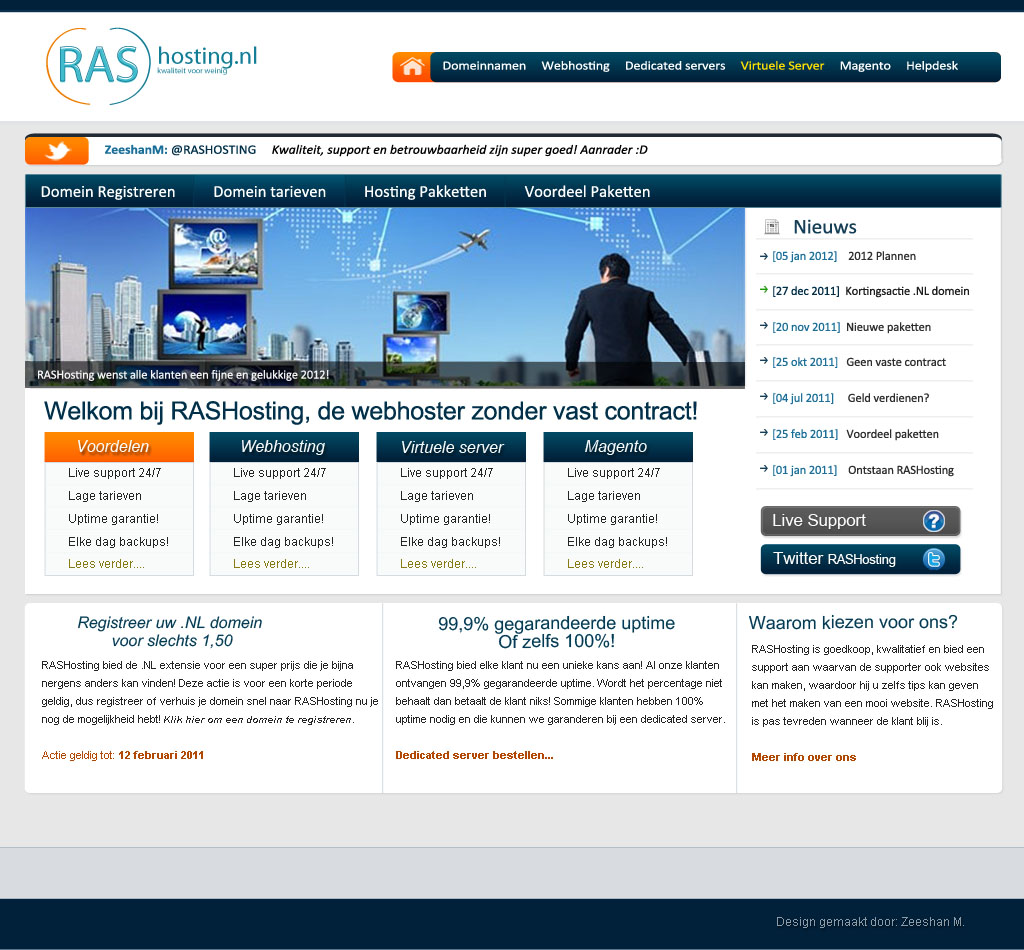Click the ZeeshanM Twitter username

(x=136, y=150)
